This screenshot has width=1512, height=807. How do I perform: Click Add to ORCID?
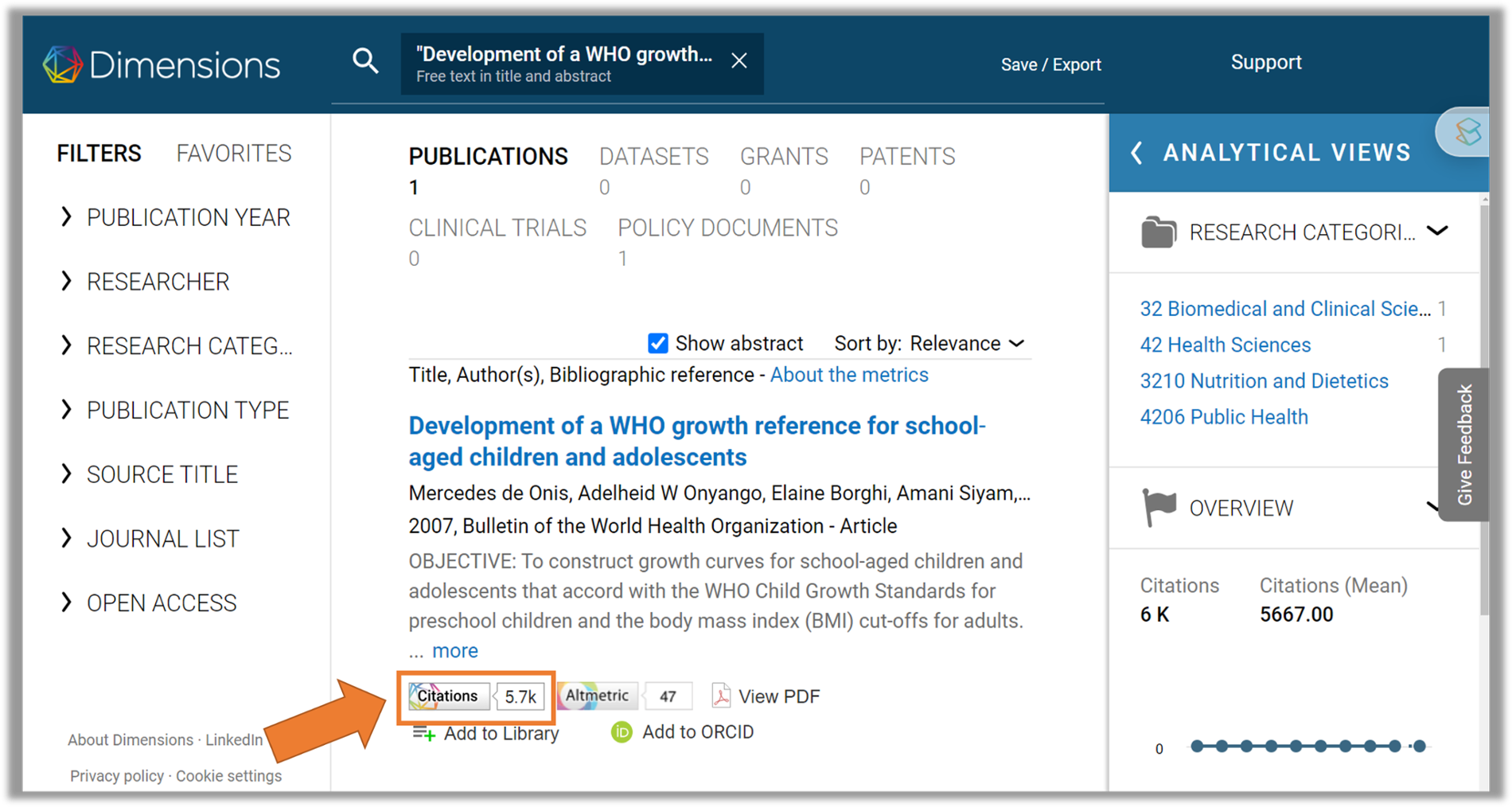click(x=698, y=732)
